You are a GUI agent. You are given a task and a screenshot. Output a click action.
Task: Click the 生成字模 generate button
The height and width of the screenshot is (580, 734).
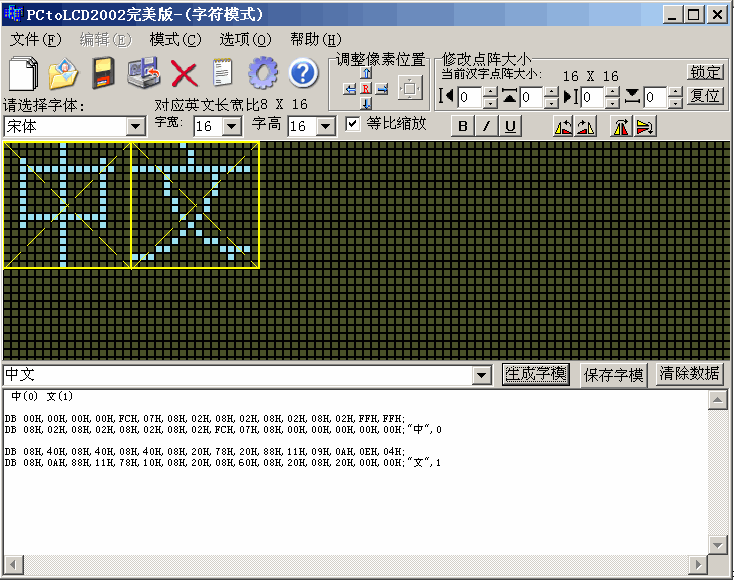[536, 374]
